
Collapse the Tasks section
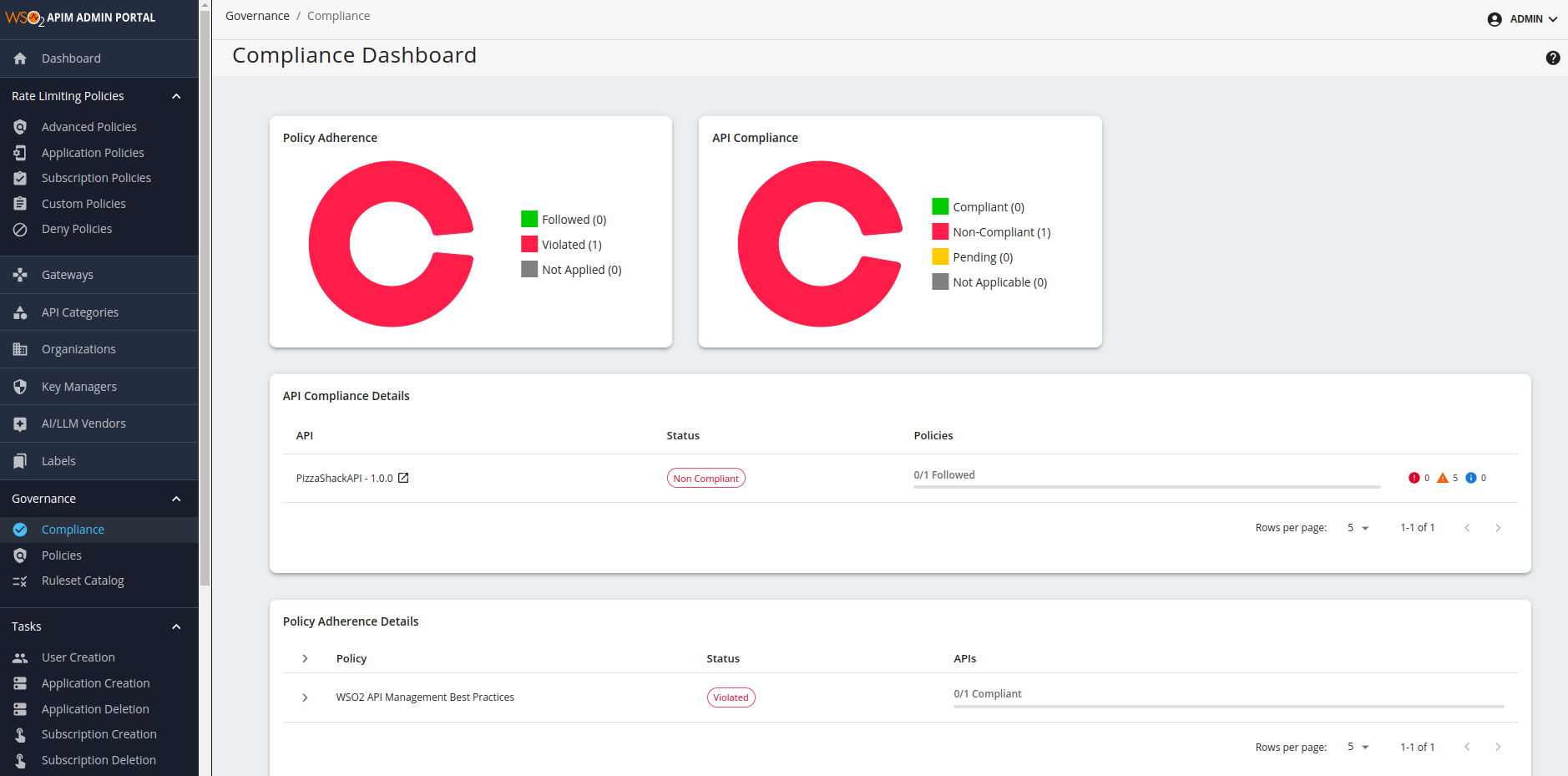[x=176, y=626]
